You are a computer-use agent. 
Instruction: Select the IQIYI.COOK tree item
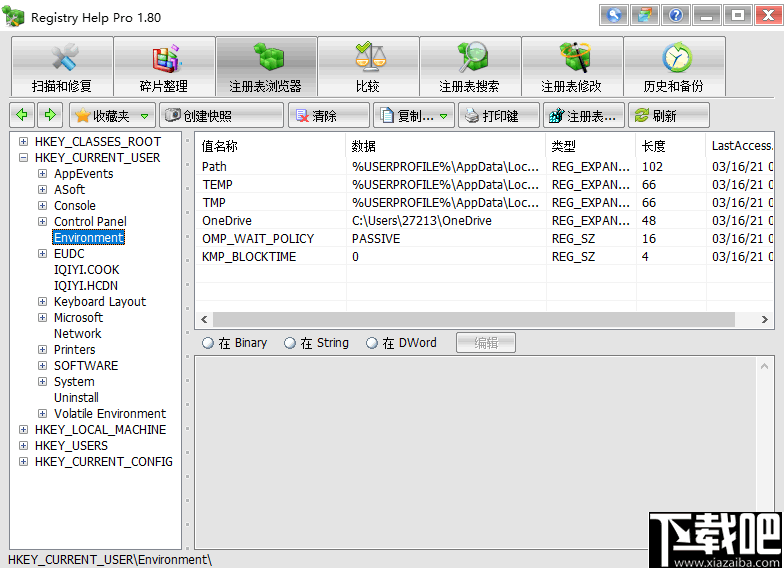86,270
